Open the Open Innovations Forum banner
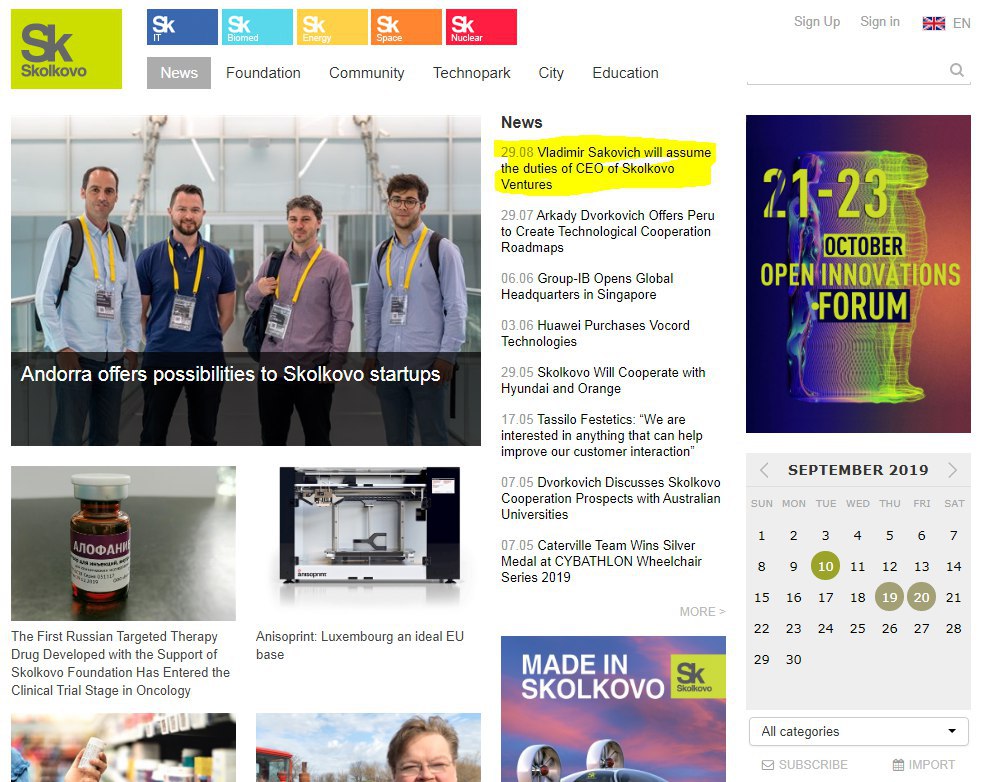 click(x=858, y=274)
